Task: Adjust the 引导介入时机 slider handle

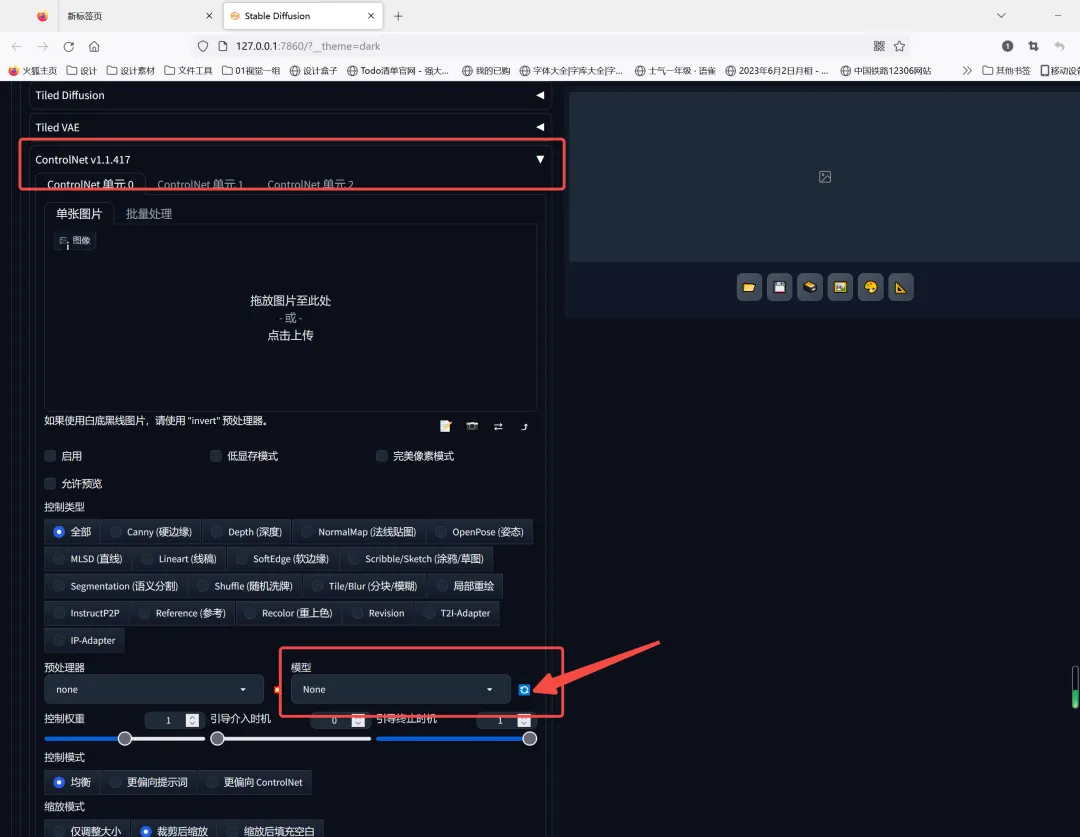Action: [x=217, y=738]
